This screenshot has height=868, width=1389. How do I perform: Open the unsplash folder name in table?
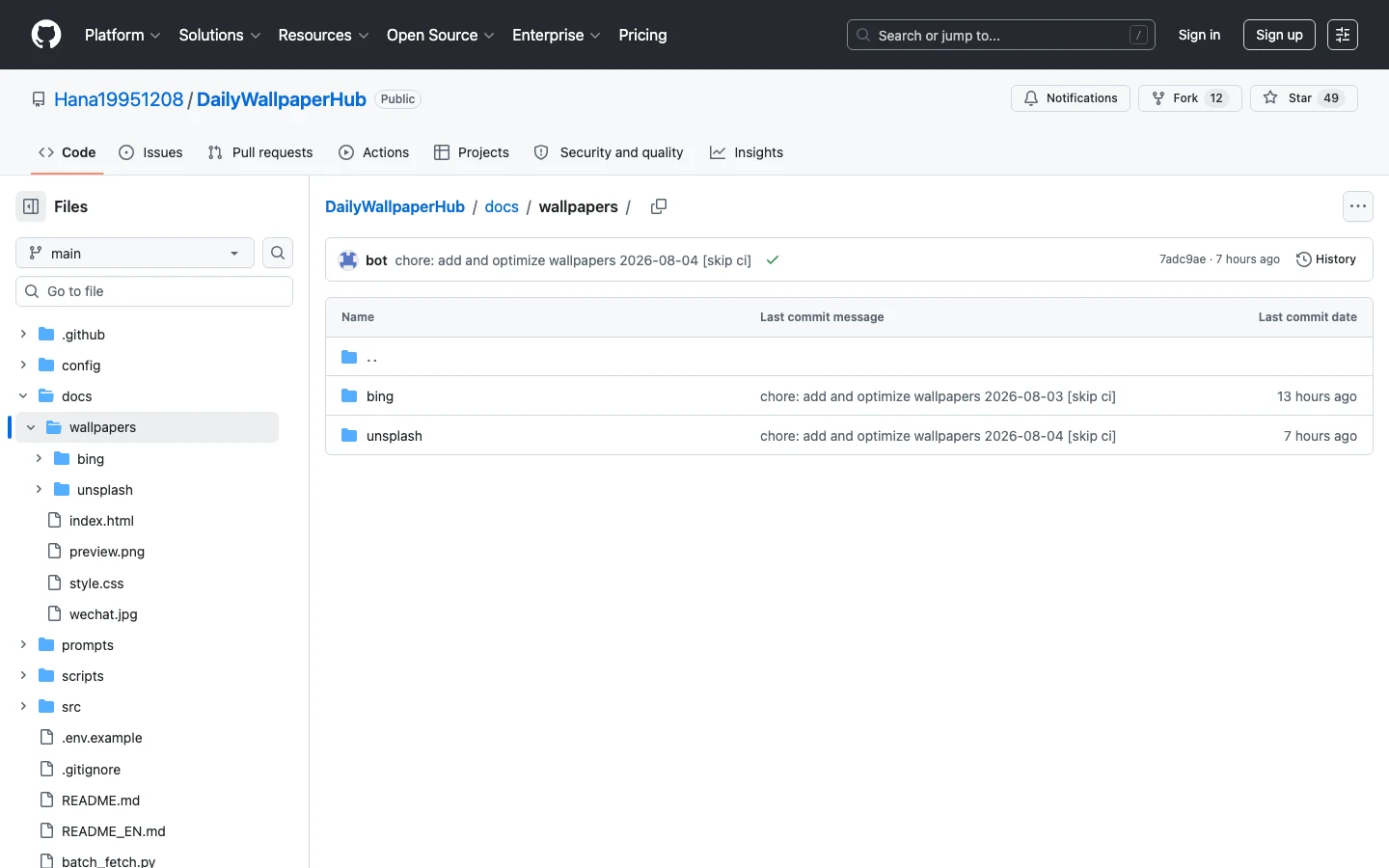click(x=395, y=436)
